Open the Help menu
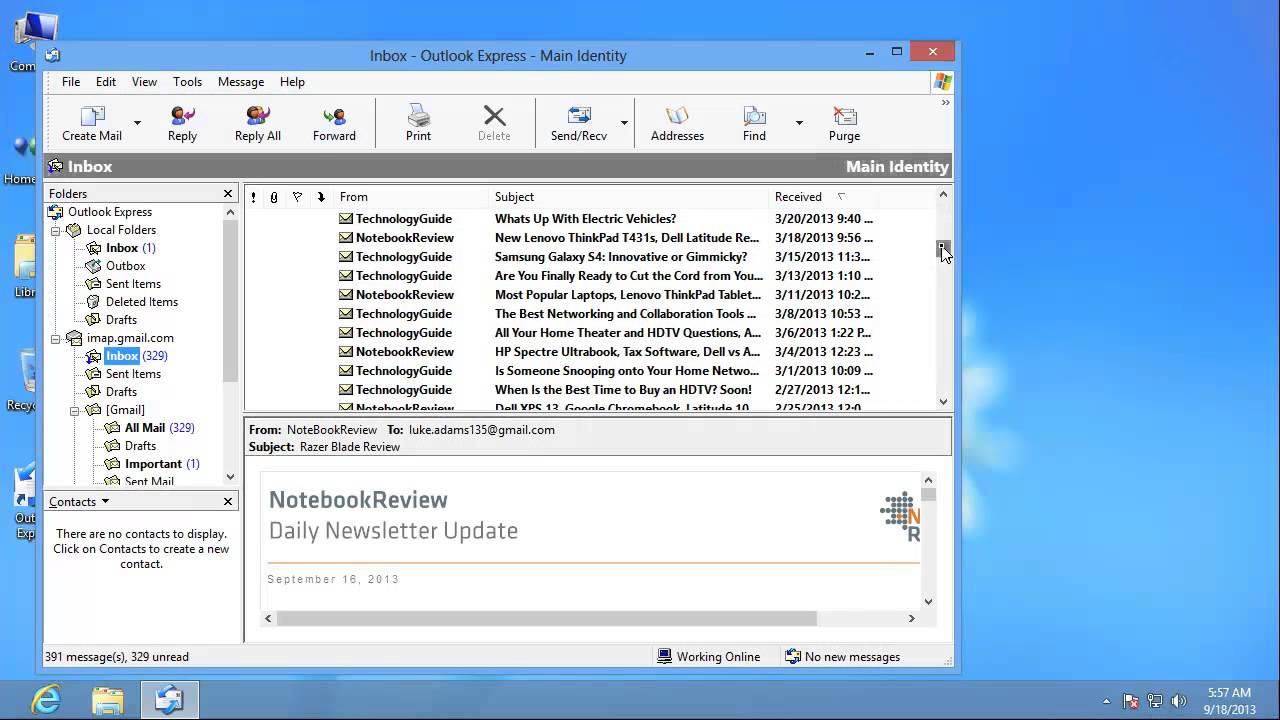 point(292,82)
